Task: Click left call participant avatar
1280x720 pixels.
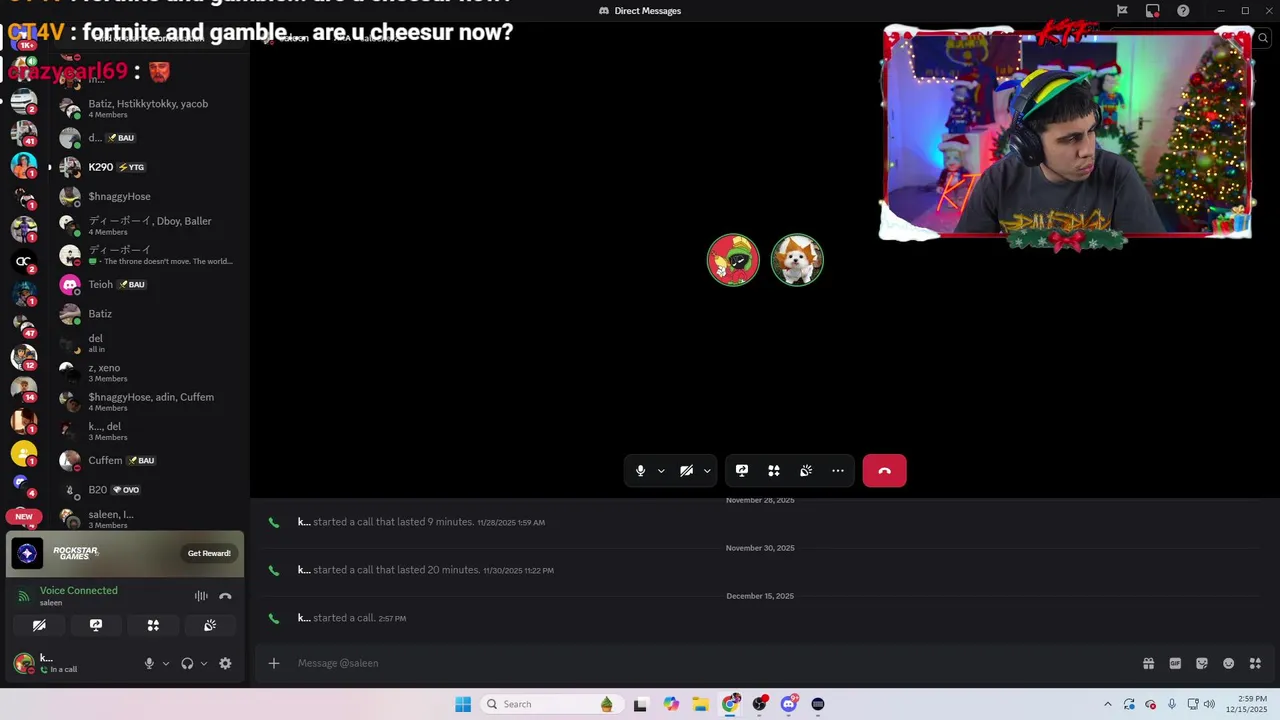Action: coord(733,260)
